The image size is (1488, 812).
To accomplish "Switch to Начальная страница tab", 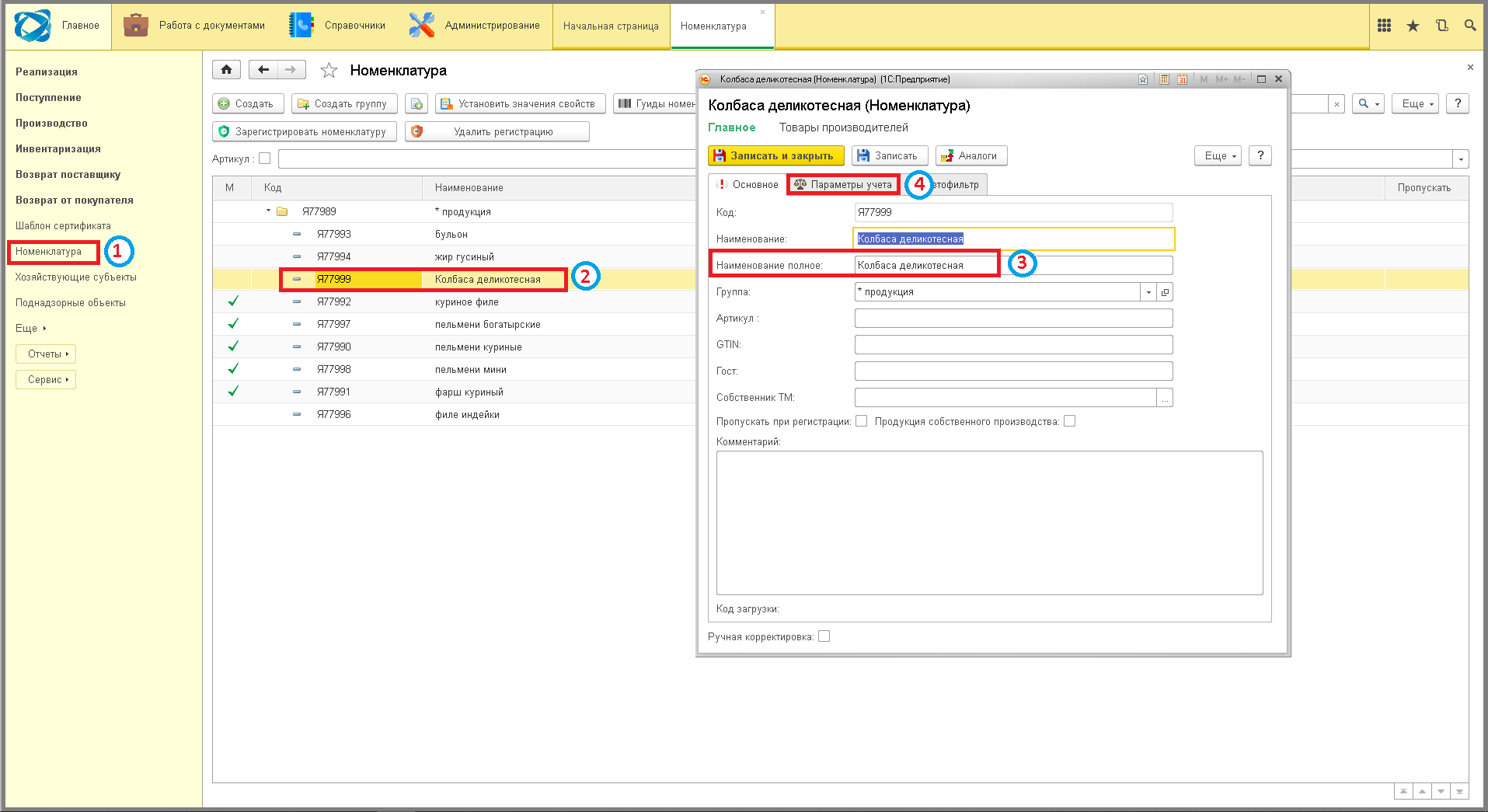I will point(611,26).
